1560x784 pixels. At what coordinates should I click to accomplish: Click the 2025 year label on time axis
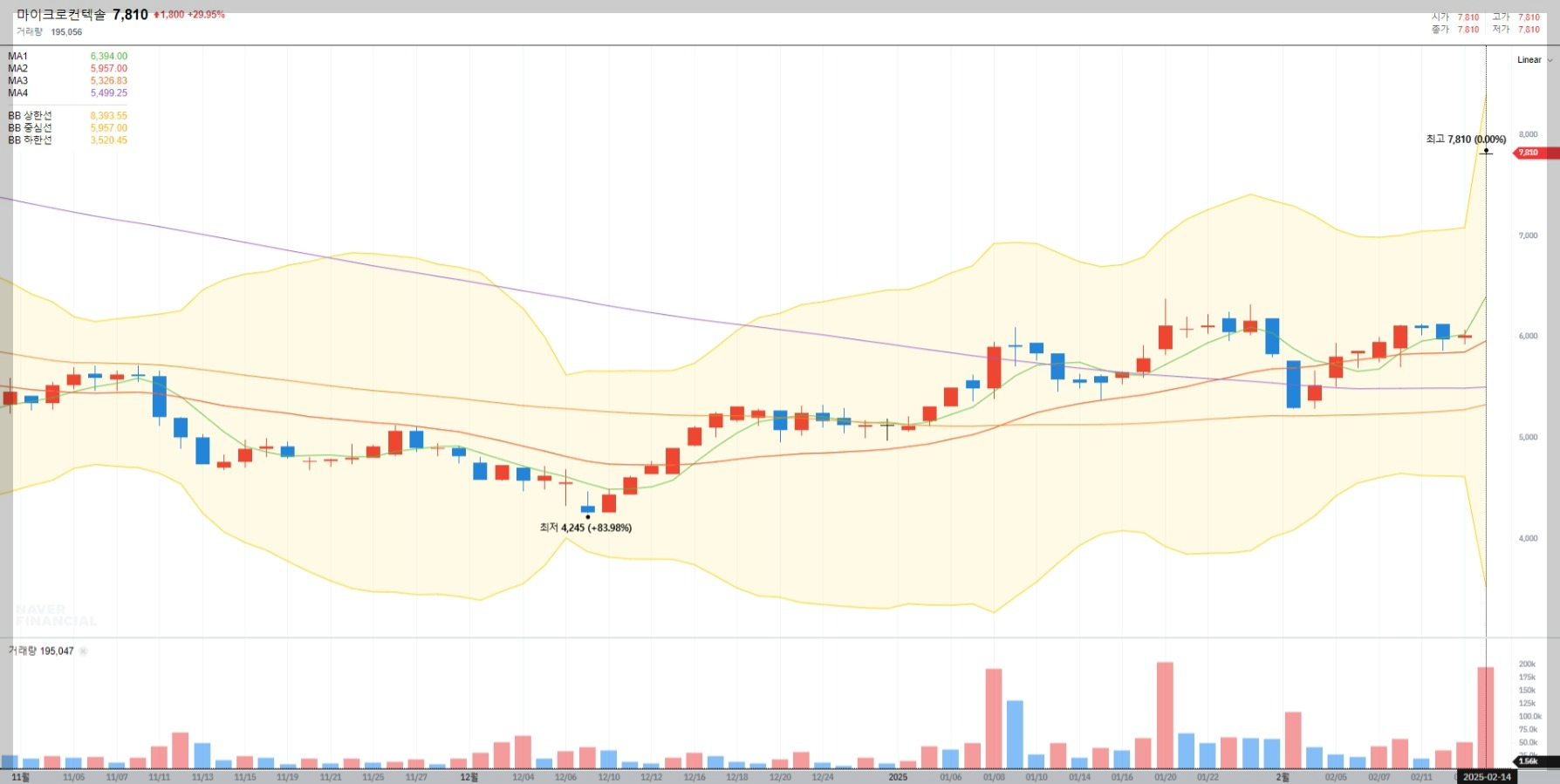(x=898, y=777)
